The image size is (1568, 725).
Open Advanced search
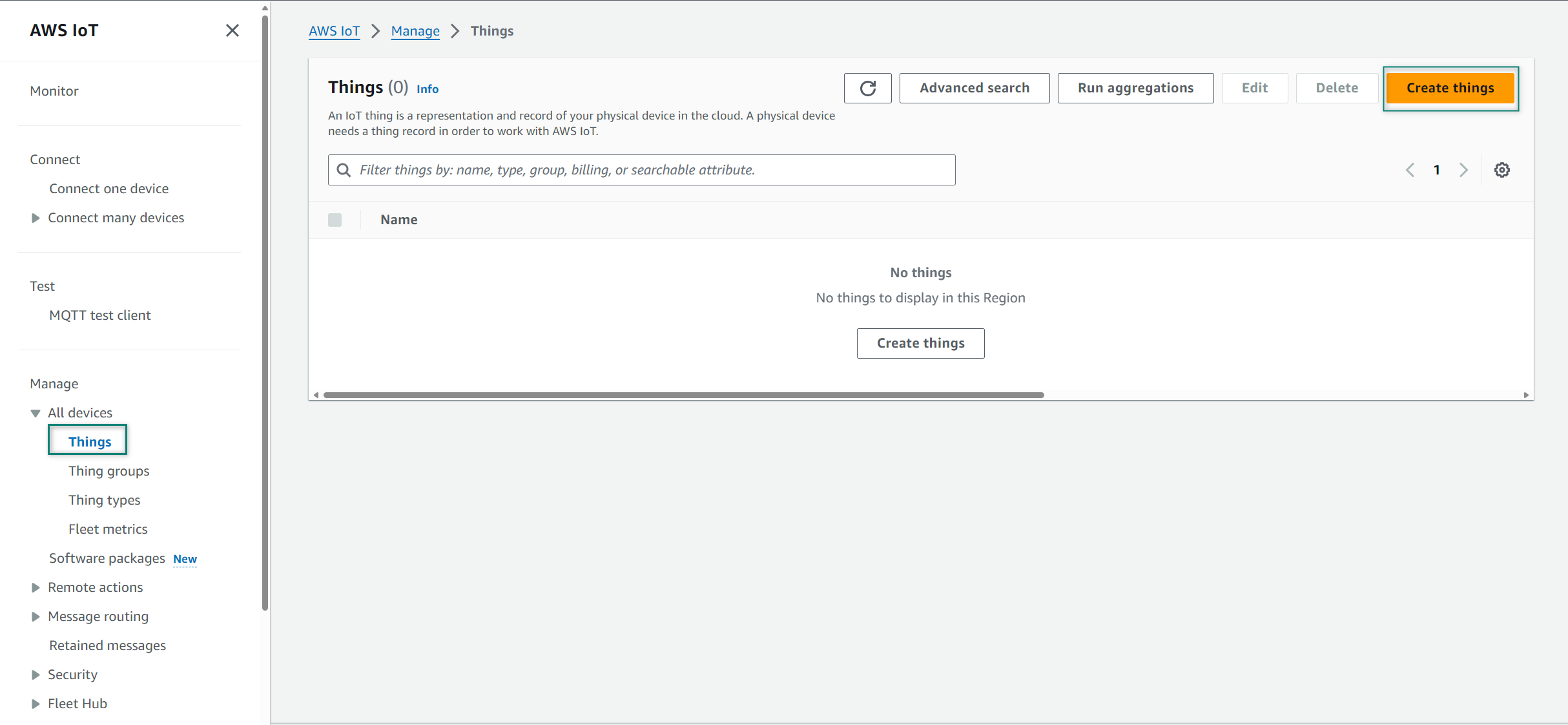974,88
